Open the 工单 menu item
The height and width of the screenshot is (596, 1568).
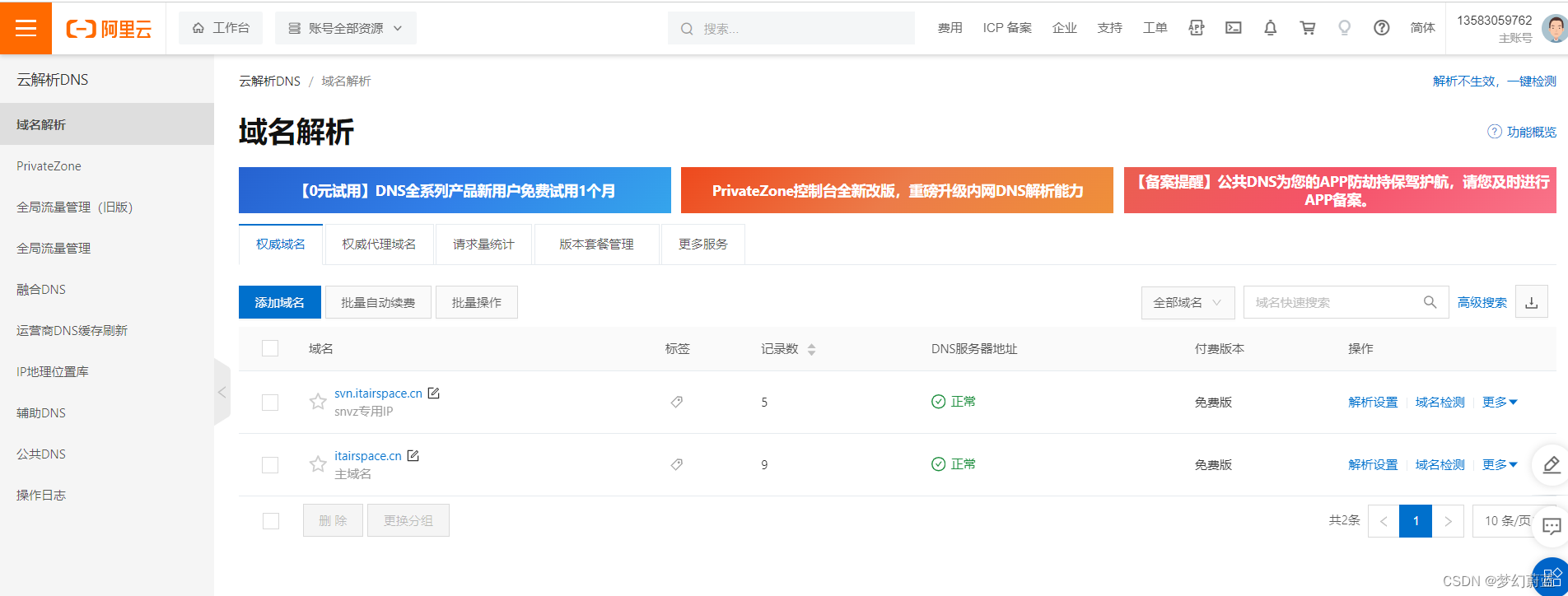(x=1155, y=28)
